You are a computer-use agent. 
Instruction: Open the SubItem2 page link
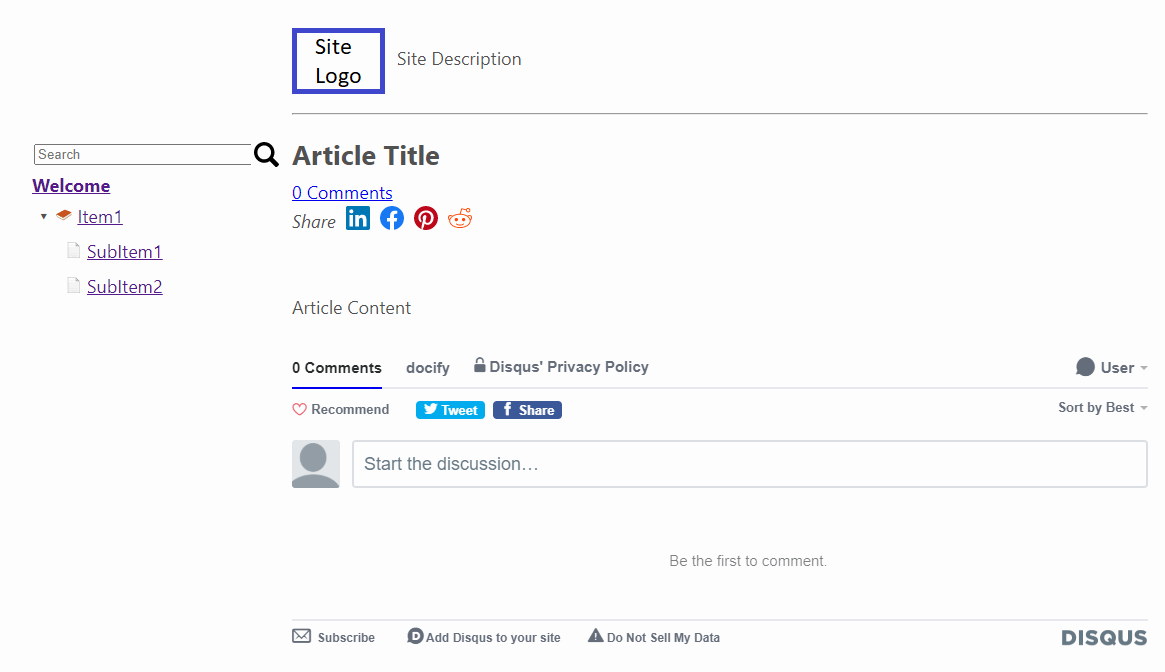124,286
